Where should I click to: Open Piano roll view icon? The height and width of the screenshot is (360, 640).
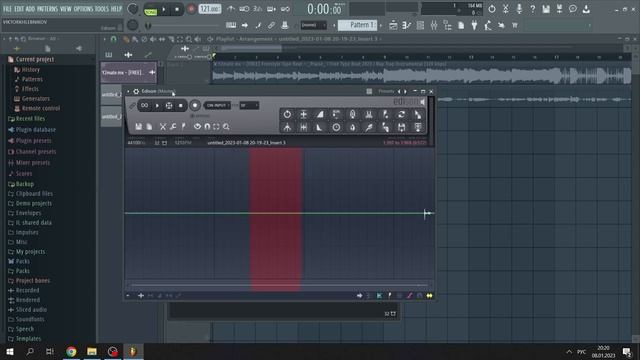click(407, 25)
